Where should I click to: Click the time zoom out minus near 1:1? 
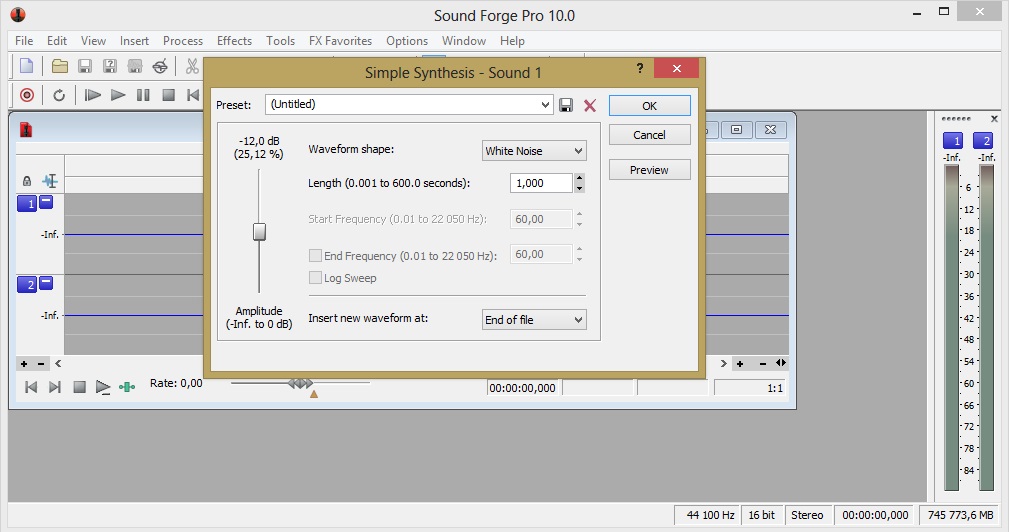click(x=762, y=364)
